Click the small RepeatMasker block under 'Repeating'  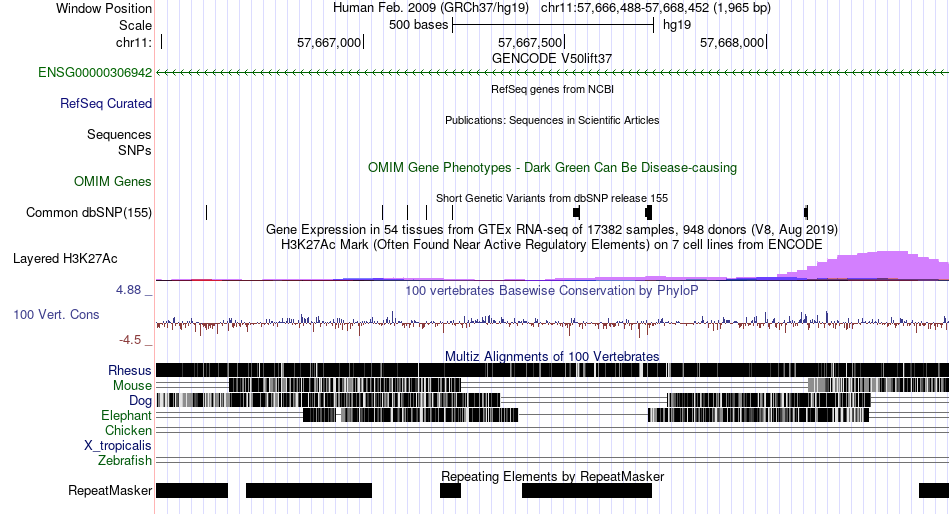(450, 490)
